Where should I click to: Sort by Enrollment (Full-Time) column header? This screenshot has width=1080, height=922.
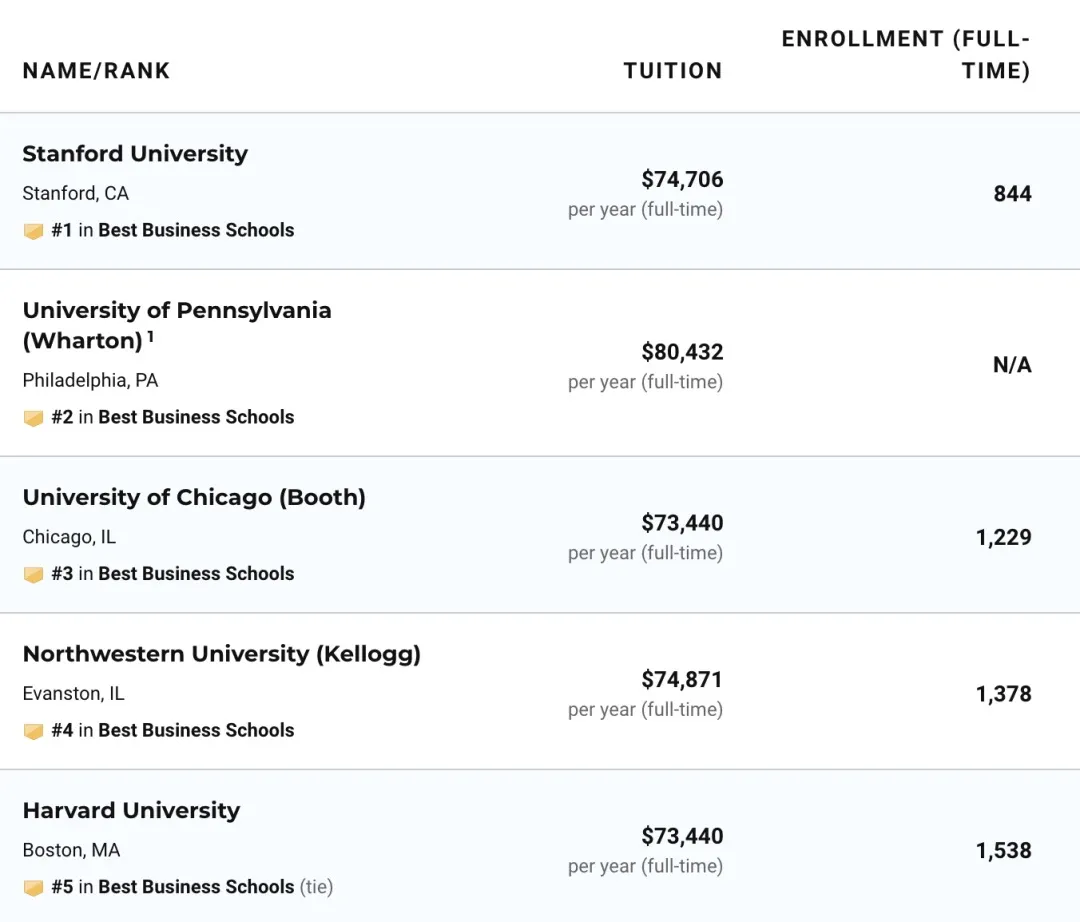pos(905,55)
